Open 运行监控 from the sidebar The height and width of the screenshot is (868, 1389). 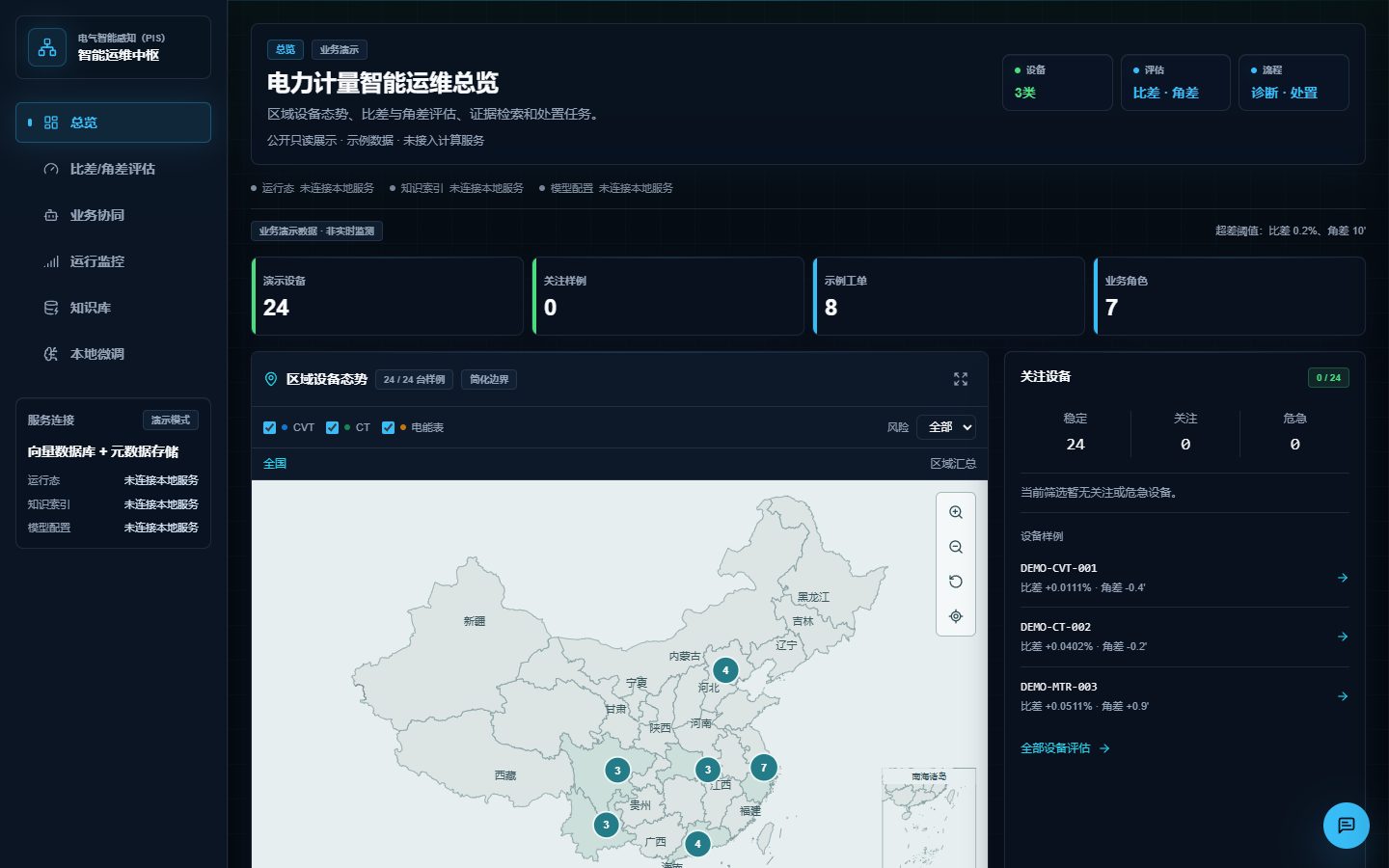click(113, 261)
